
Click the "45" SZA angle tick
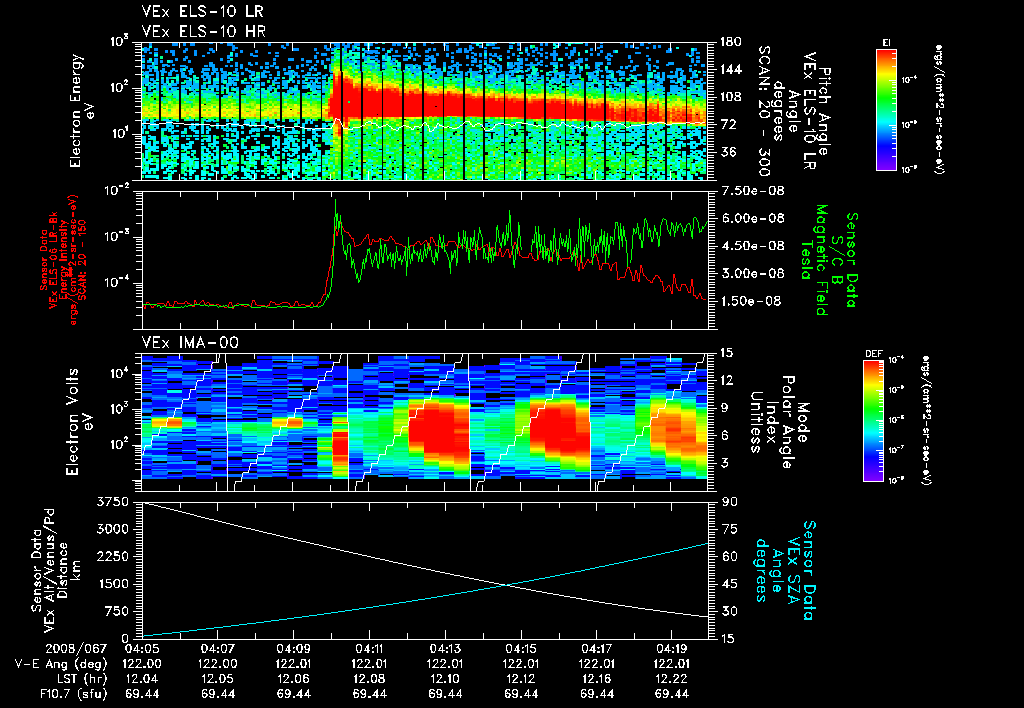(x=729, y=584)
